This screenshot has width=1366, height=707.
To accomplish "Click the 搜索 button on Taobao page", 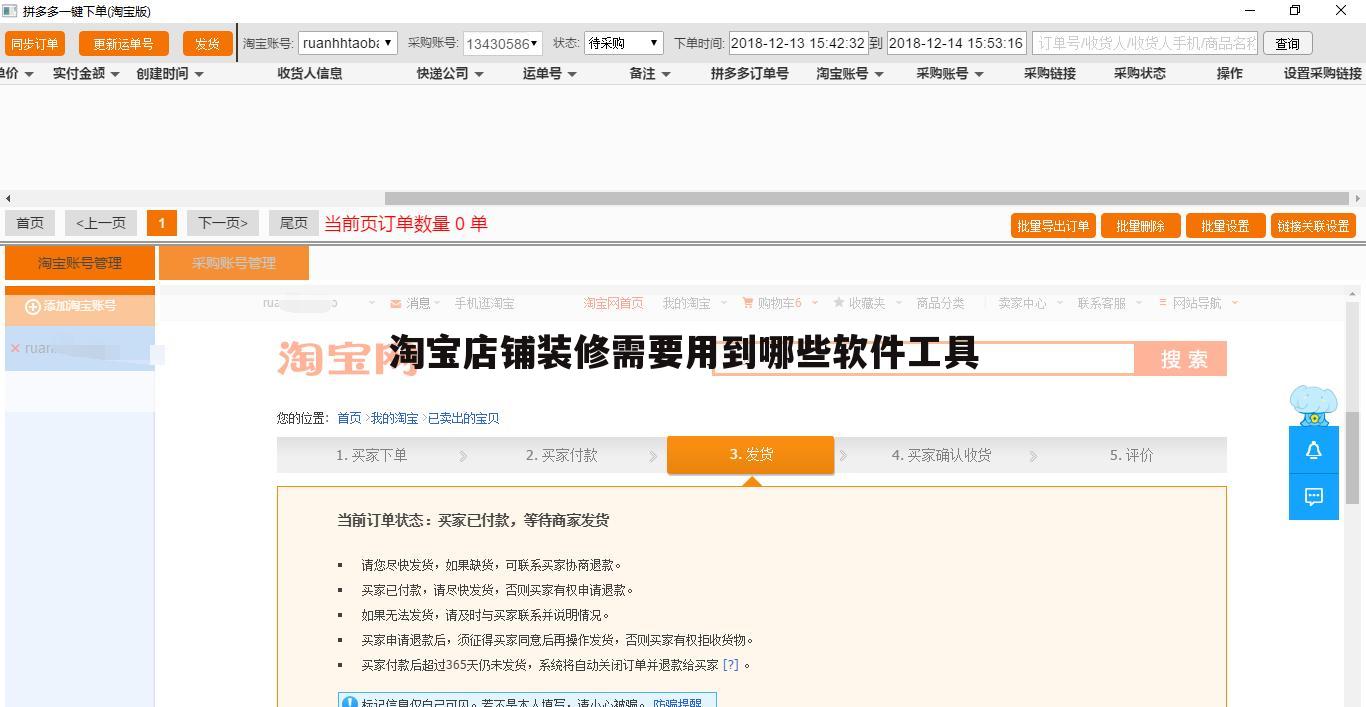I will click(x=1183, y=359).
